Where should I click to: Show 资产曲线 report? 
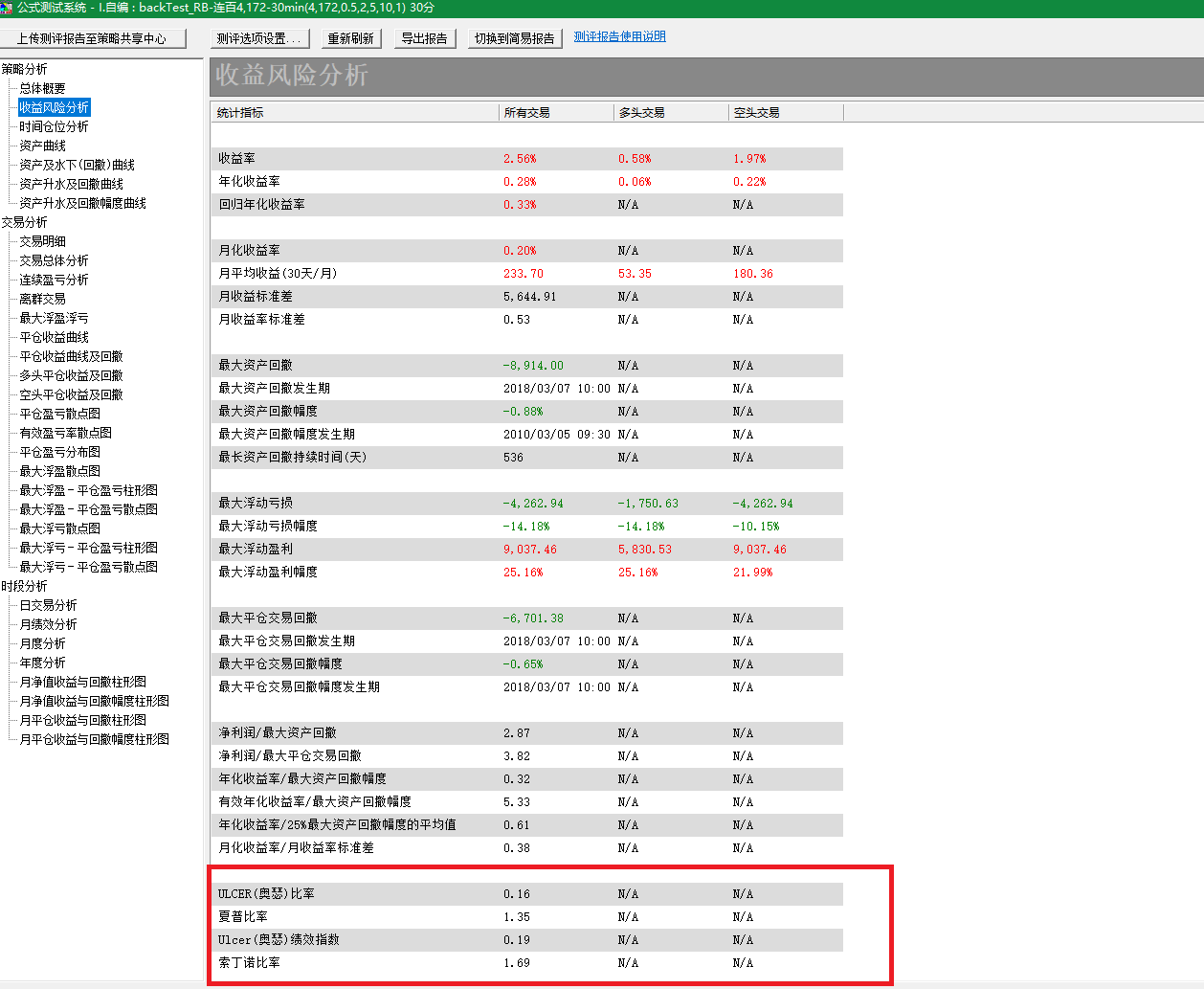42,146
